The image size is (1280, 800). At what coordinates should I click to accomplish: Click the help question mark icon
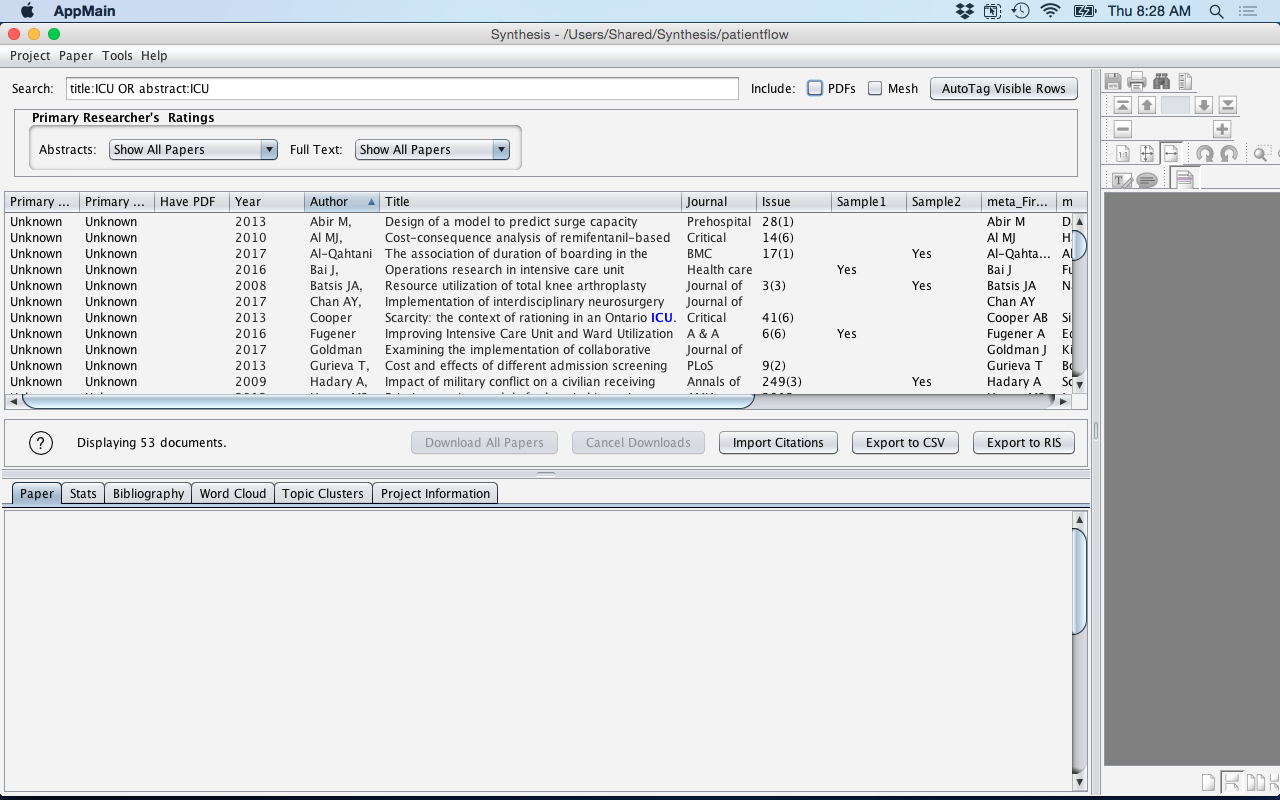[x=40, y=443]
